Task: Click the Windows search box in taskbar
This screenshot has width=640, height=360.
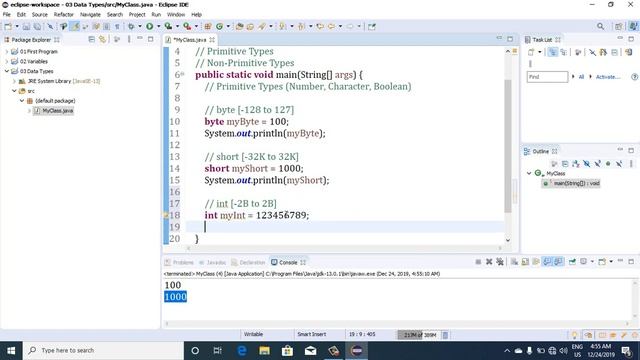Action: [x=103, y=351]
